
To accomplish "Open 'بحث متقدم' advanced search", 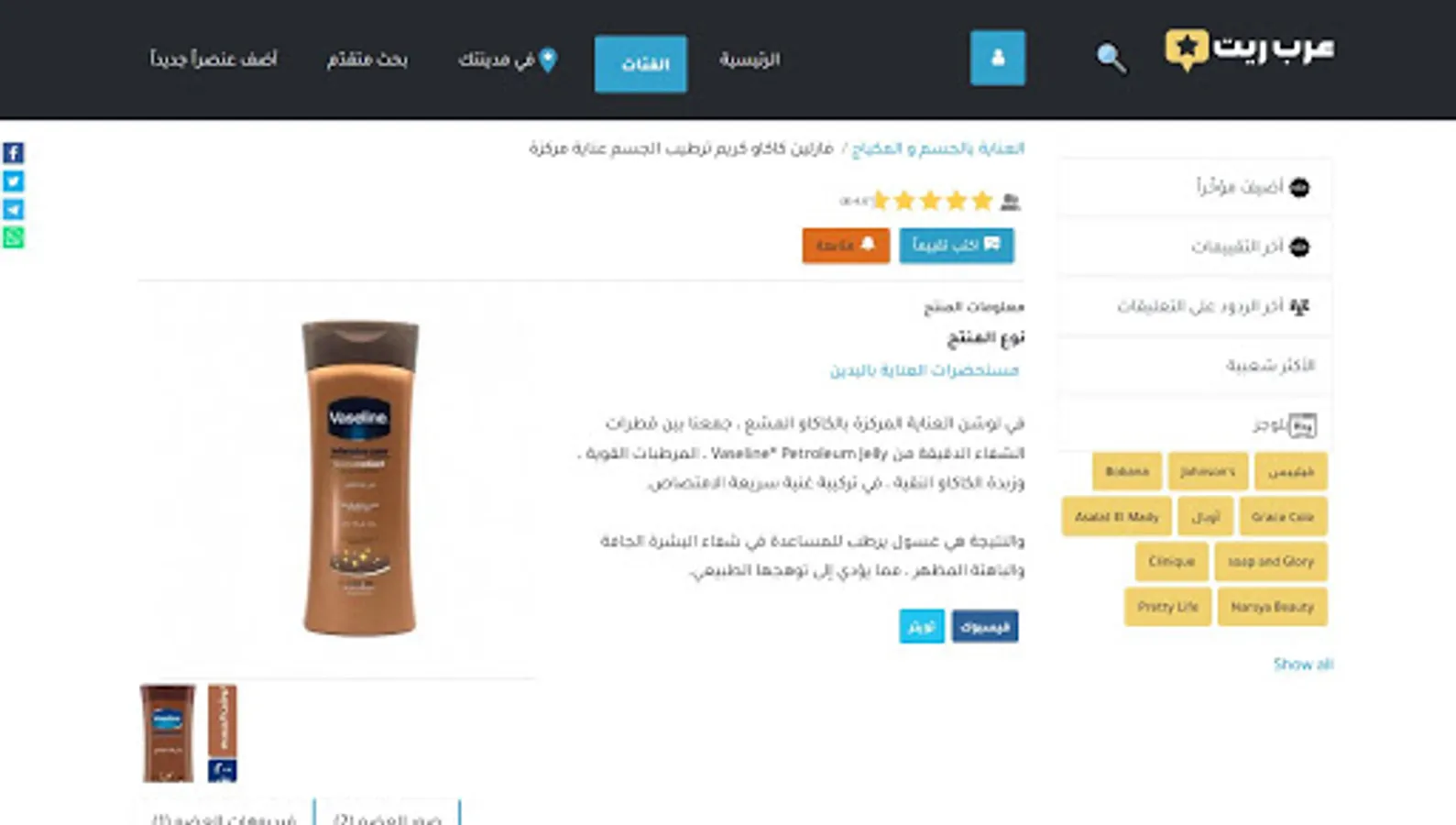I will [367, 60].
